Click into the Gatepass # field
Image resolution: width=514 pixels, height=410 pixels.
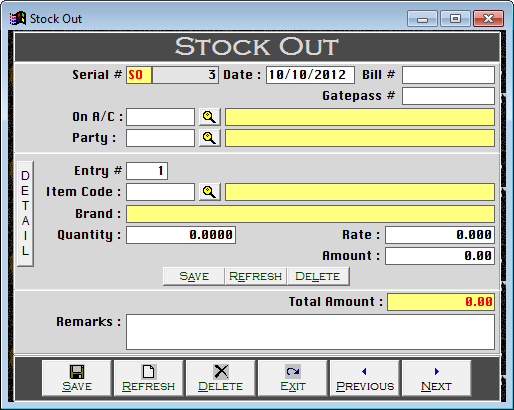click(448, 96)
